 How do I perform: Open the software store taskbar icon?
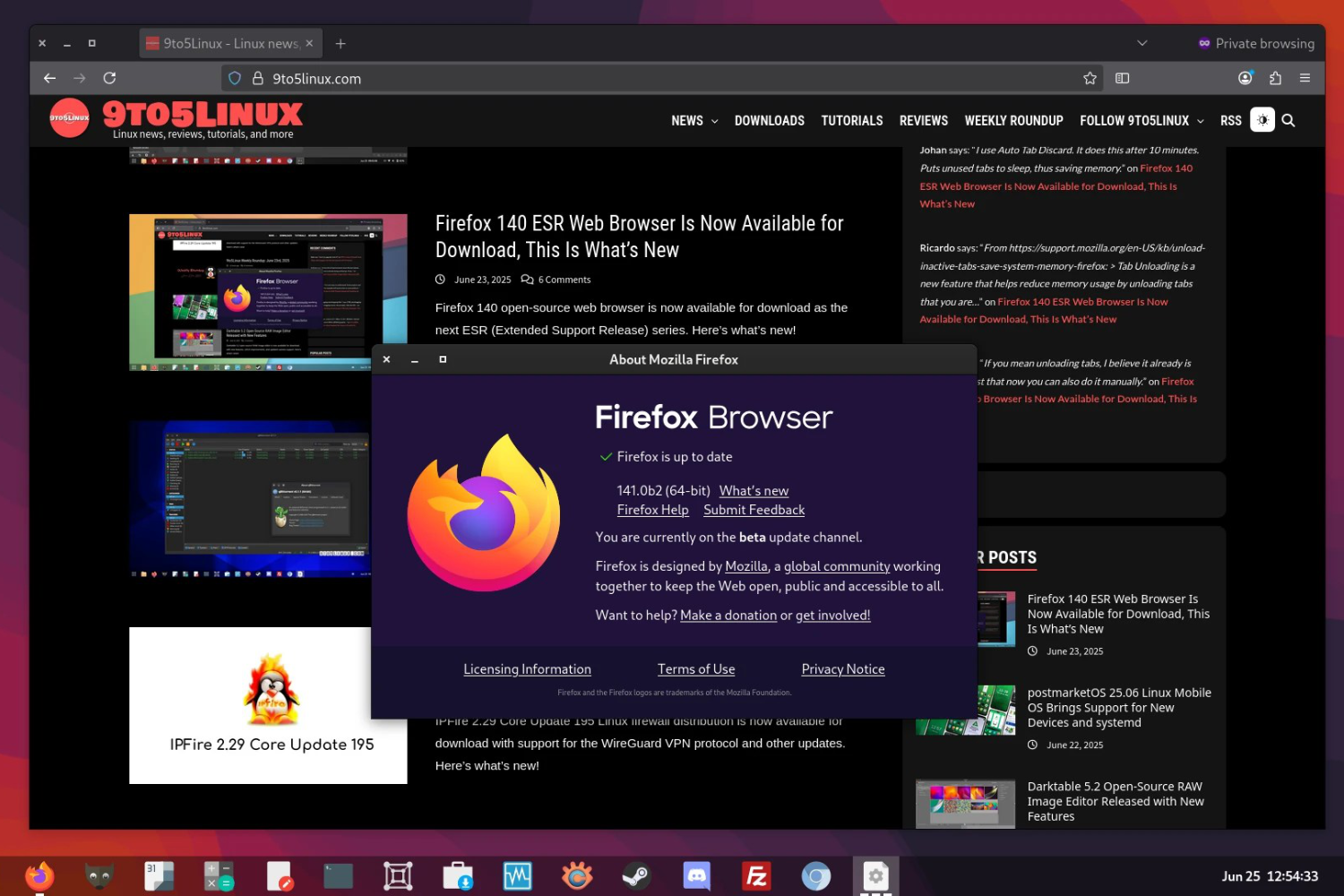click(x=458, y=876)
